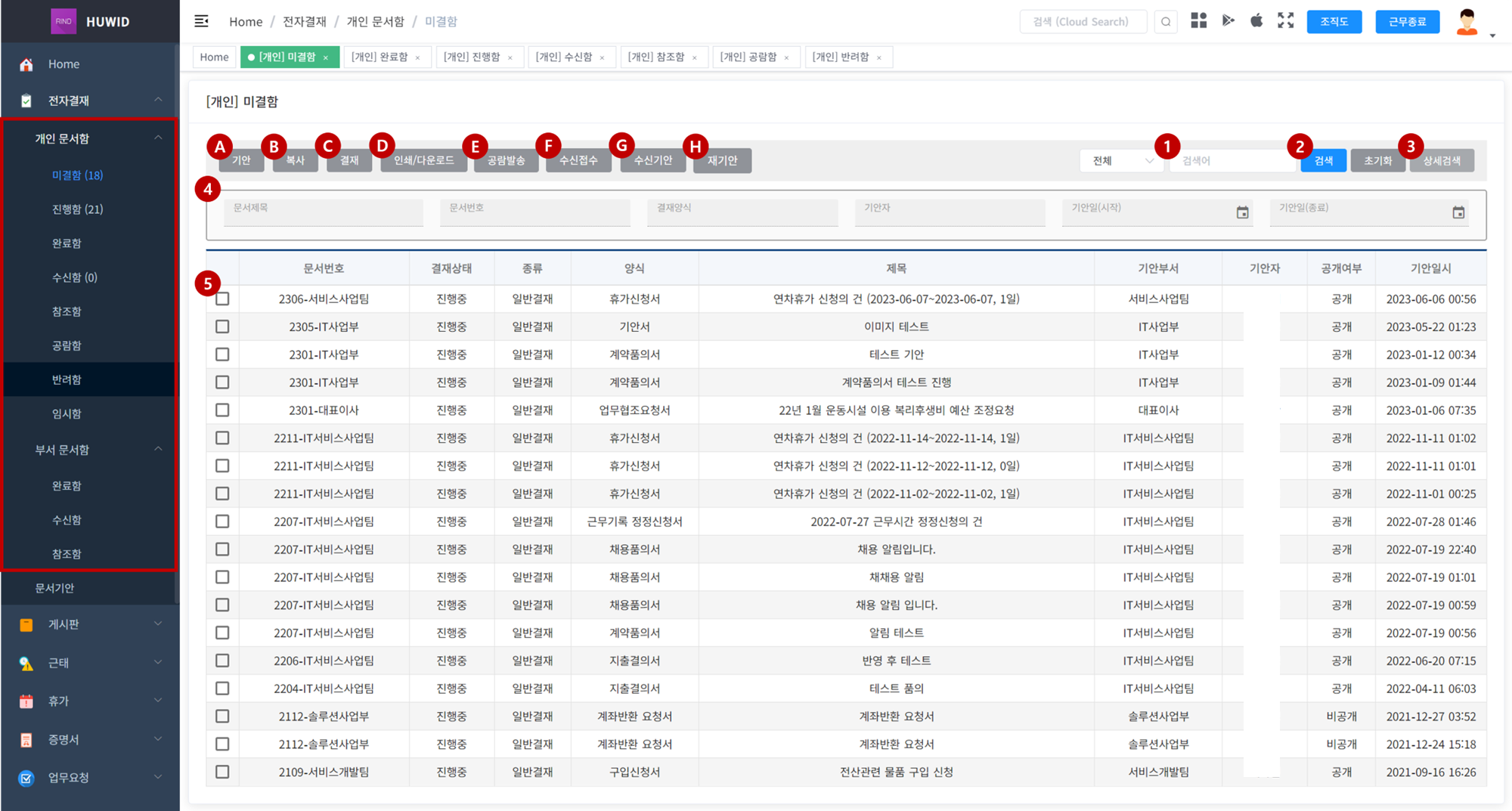Click the calendar icon for 기안일(종료)
1512x811 pixels.
click(x=1458, y=213)
